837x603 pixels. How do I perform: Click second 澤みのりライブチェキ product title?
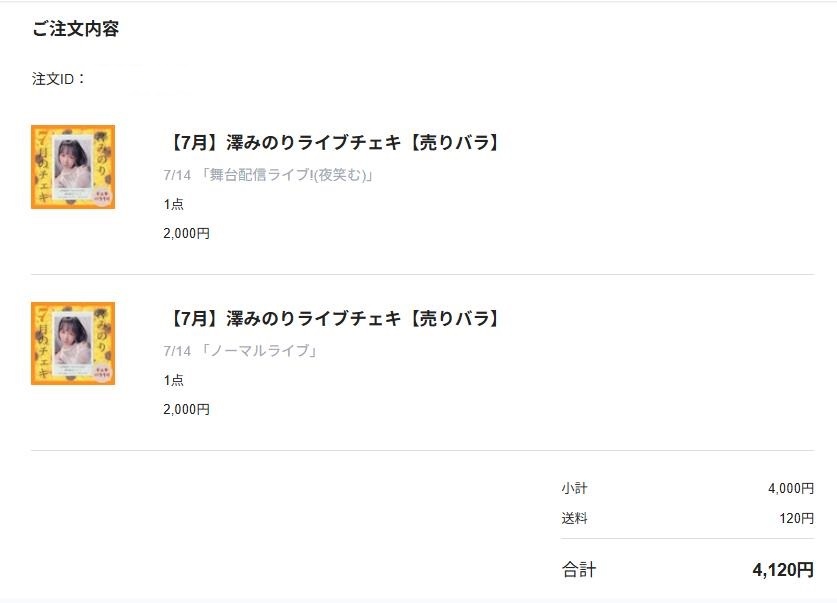[333, 319]
